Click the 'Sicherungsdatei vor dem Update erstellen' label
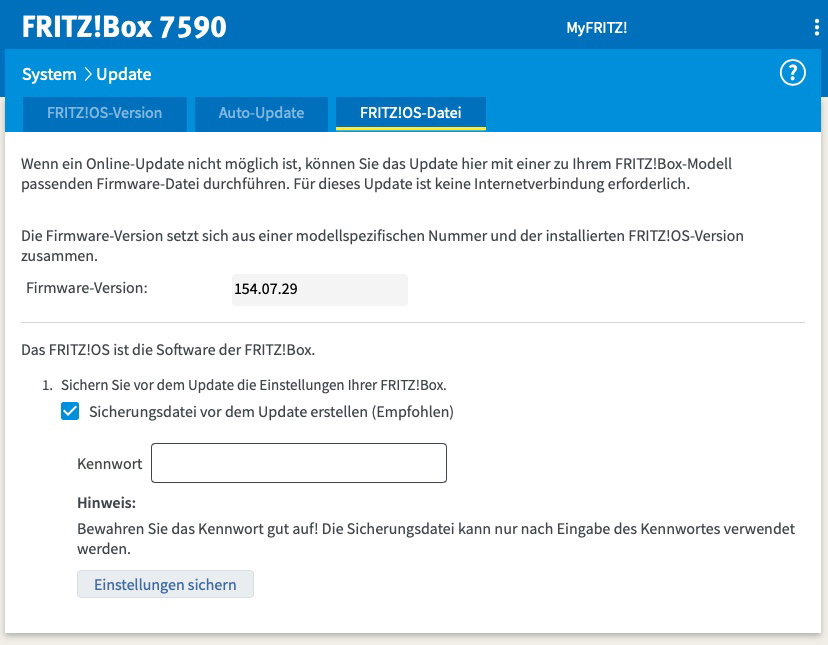 pos(271,411)
